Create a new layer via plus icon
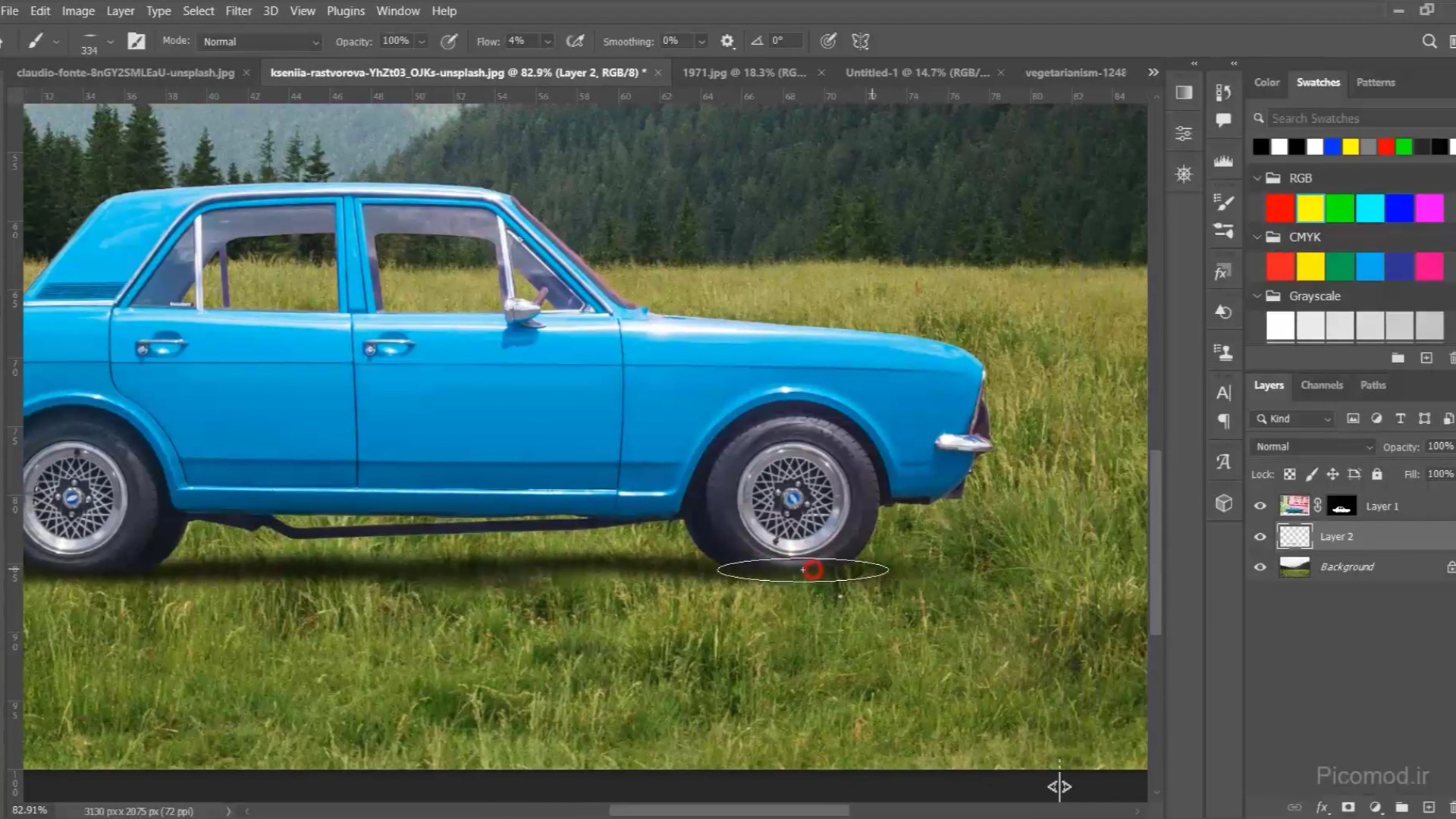 tap(1429, 808)
